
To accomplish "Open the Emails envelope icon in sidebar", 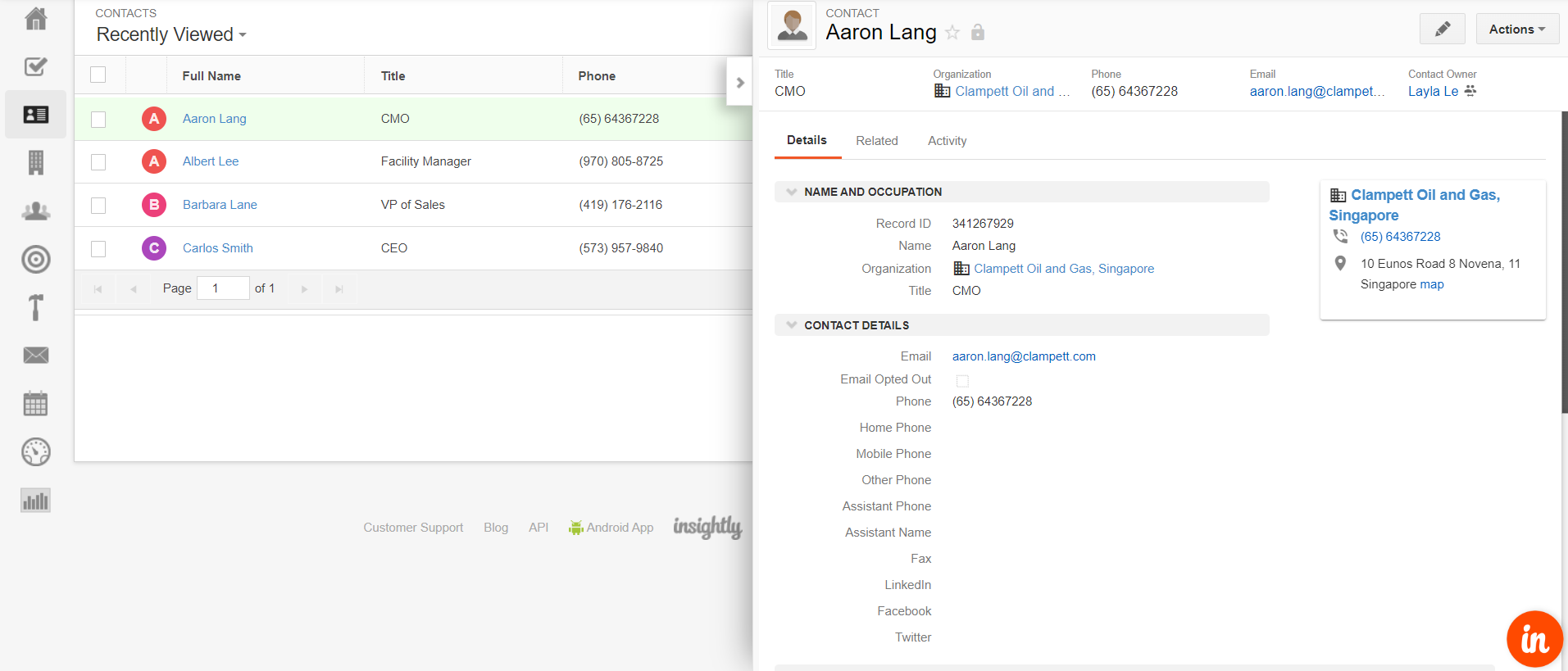I will tap(35, 356).
